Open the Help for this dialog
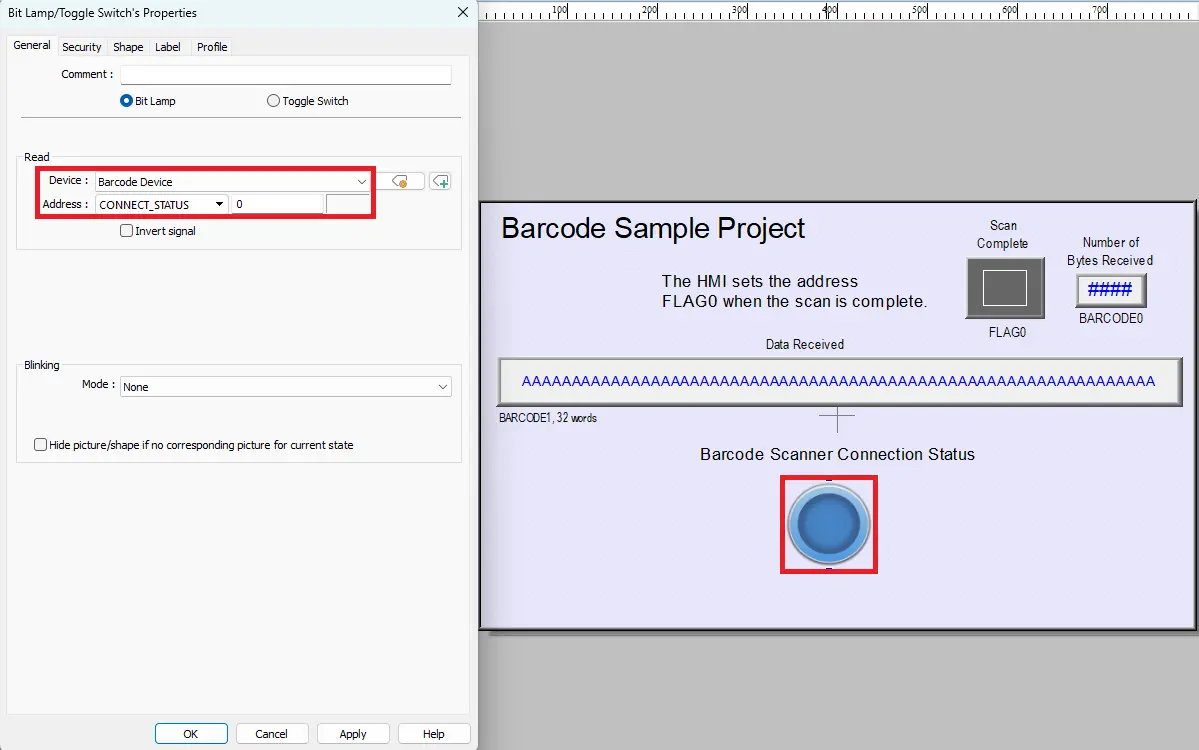Viewport: 1199px width, 750px height. coord(433,733)
